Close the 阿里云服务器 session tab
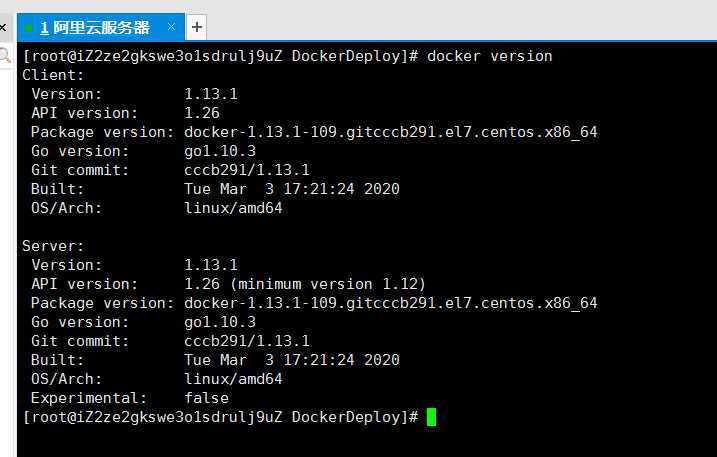Viewport: 717px width, 457px height. tap(171, 27)
